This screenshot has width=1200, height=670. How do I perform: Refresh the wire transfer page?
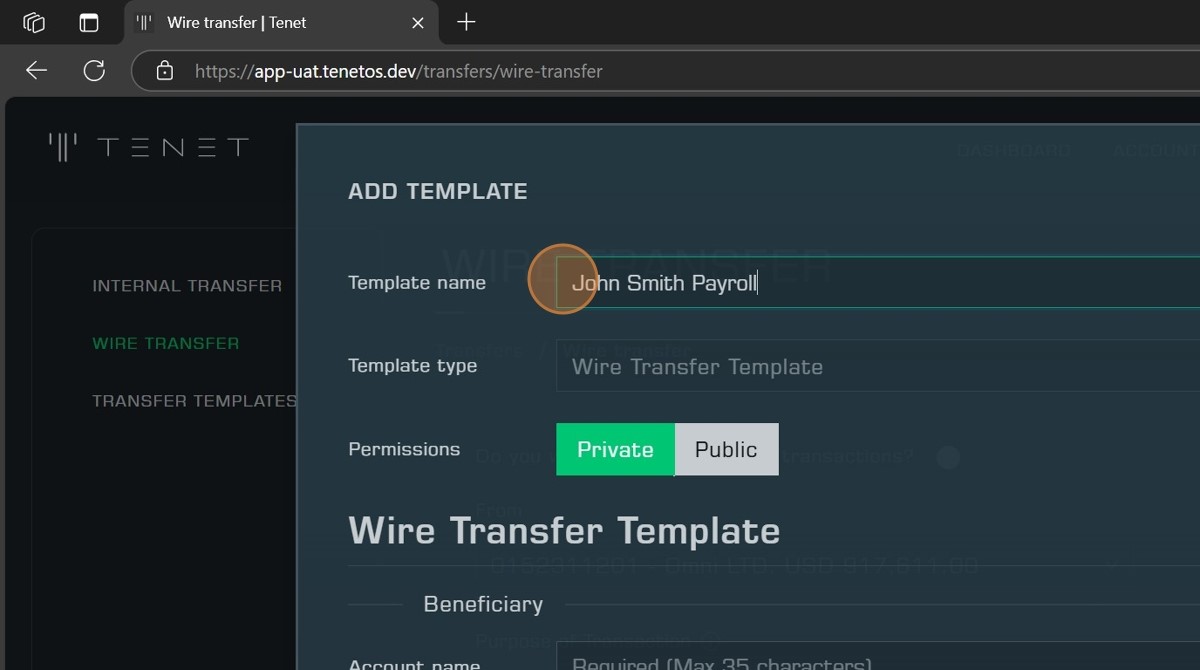[94, 70]
